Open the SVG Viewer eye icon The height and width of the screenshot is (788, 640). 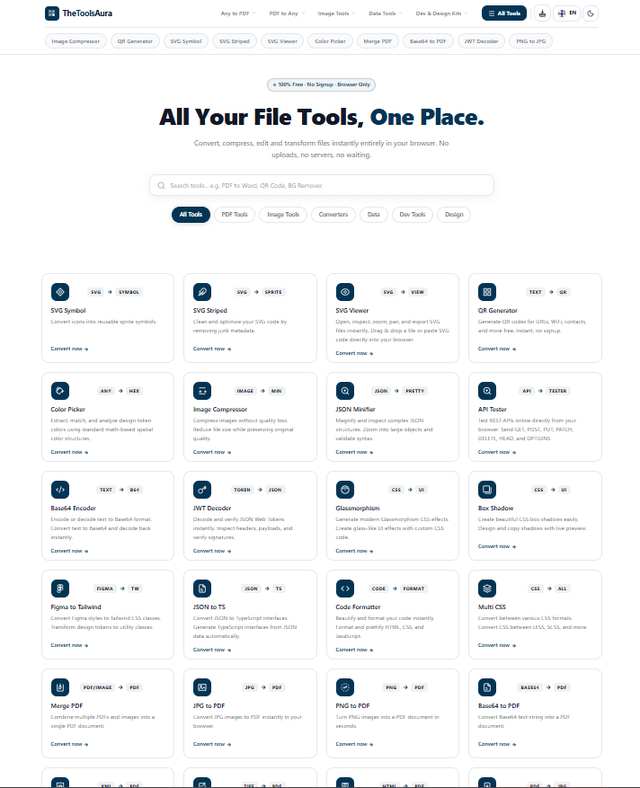345,292
